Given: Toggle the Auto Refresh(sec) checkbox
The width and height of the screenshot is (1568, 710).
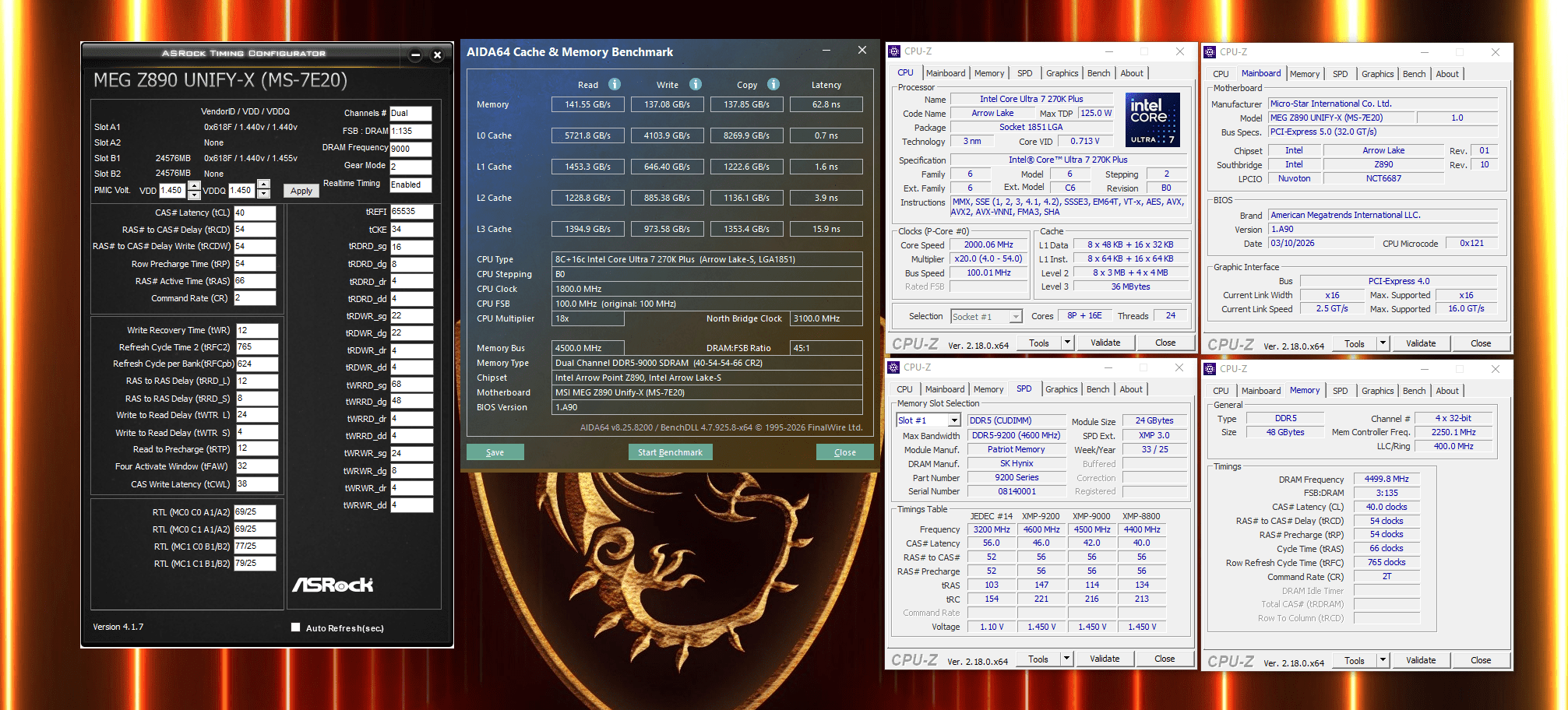Looking at the screenshot, I should [296, 627].
